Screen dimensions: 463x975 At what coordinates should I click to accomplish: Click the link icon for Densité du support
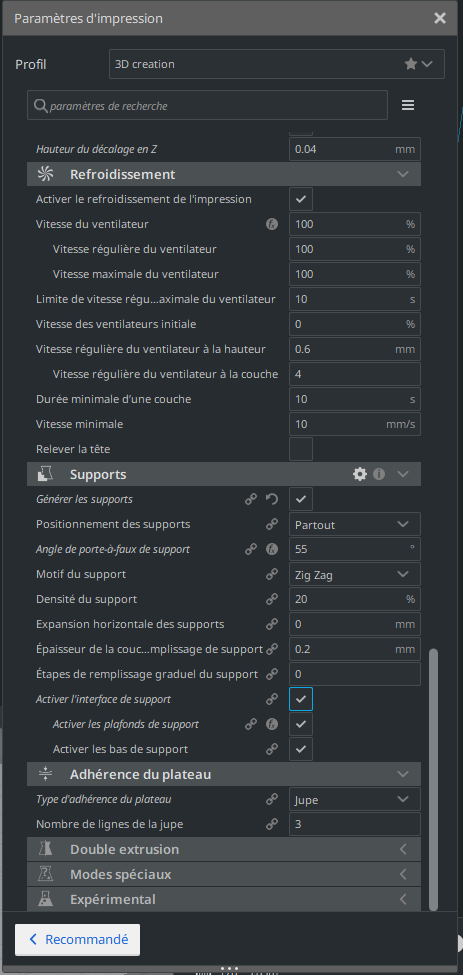point(272,599)
